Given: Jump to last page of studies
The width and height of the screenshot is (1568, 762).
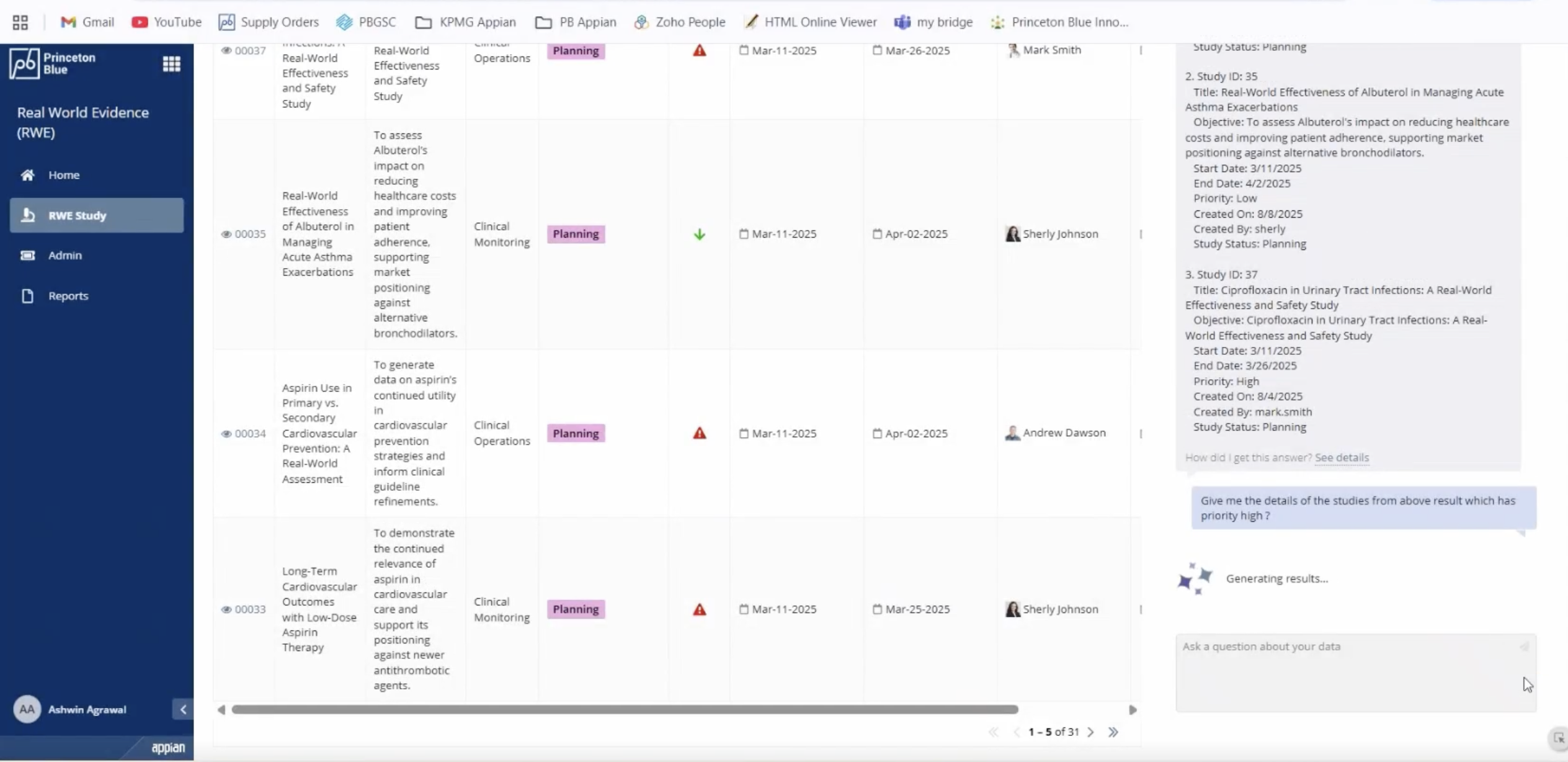Looking at the screenshot, I should point(1113,732).
